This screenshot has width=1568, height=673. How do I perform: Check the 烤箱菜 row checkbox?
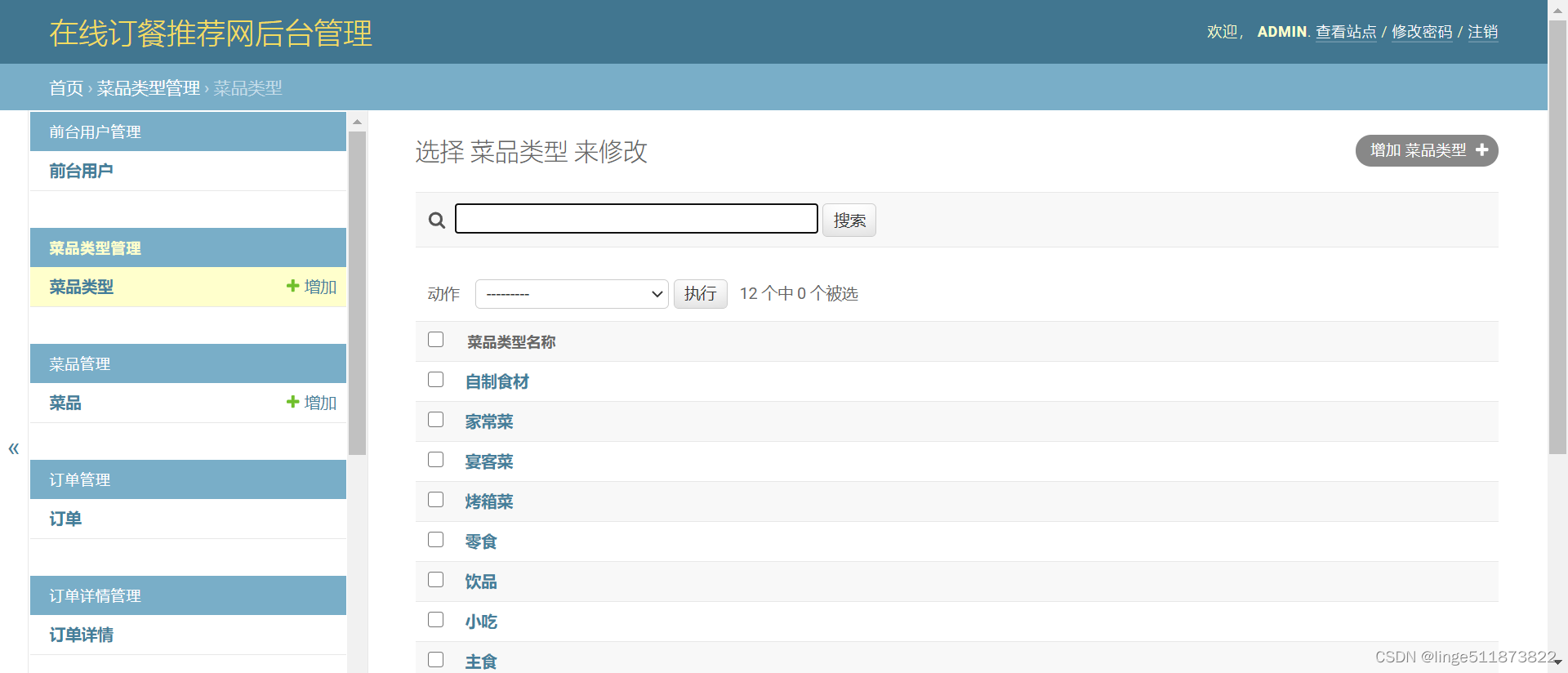coord(436,500)
